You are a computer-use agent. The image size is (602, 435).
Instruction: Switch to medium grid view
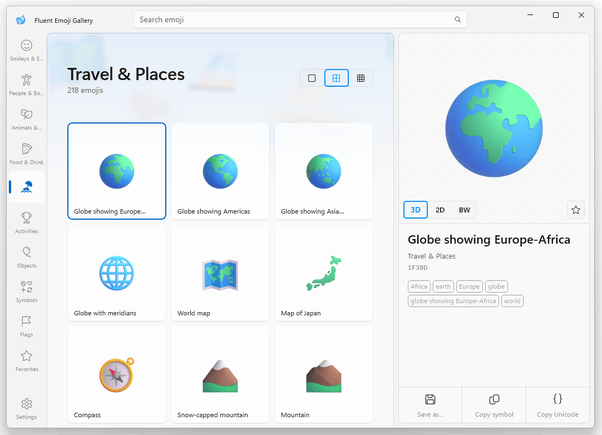(336, 78)
